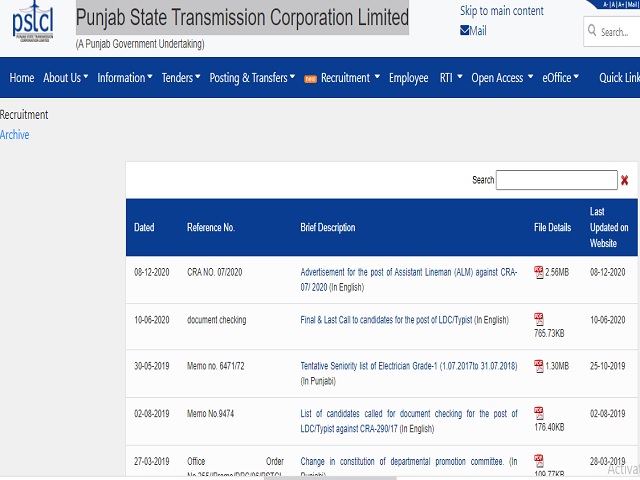Select reference cell CRA NO. 07/2020

click(214, 272)
